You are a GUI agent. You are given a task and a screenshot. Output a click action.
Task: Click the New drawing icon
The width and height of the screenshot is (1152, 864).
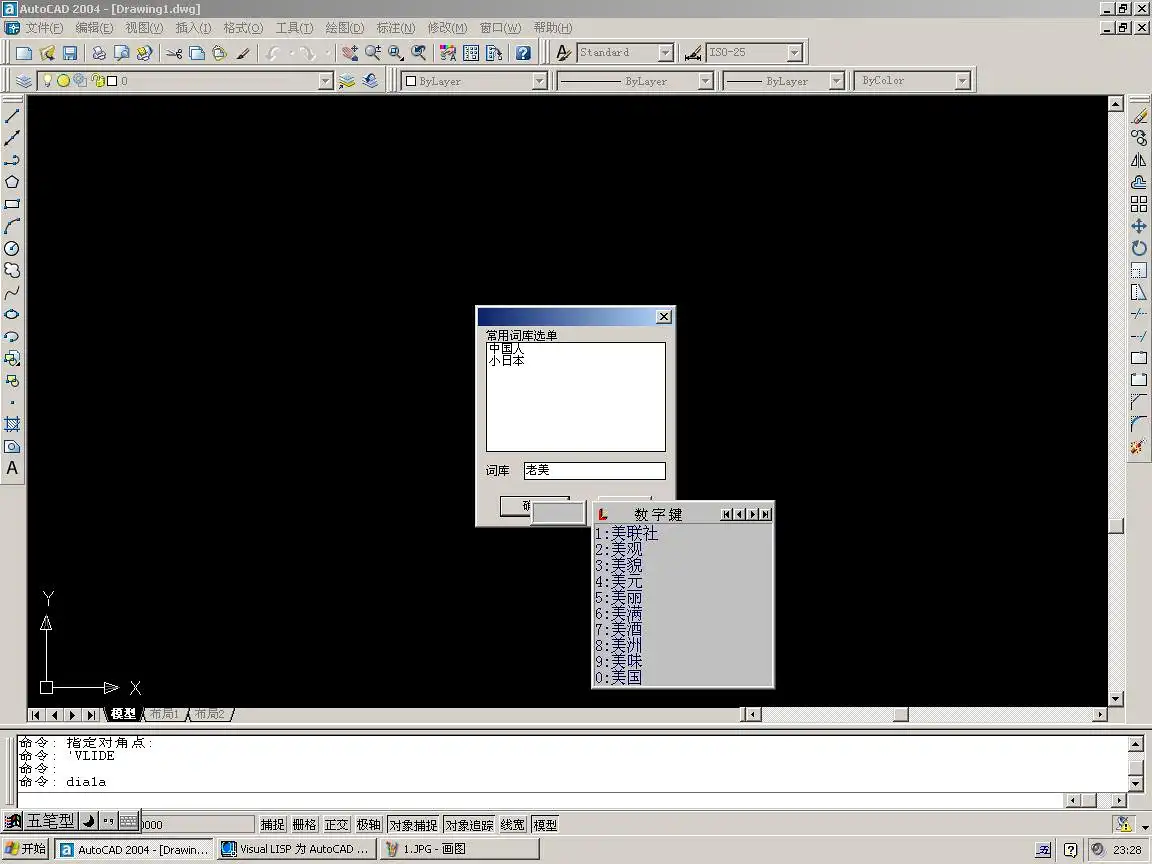(24, 53)
